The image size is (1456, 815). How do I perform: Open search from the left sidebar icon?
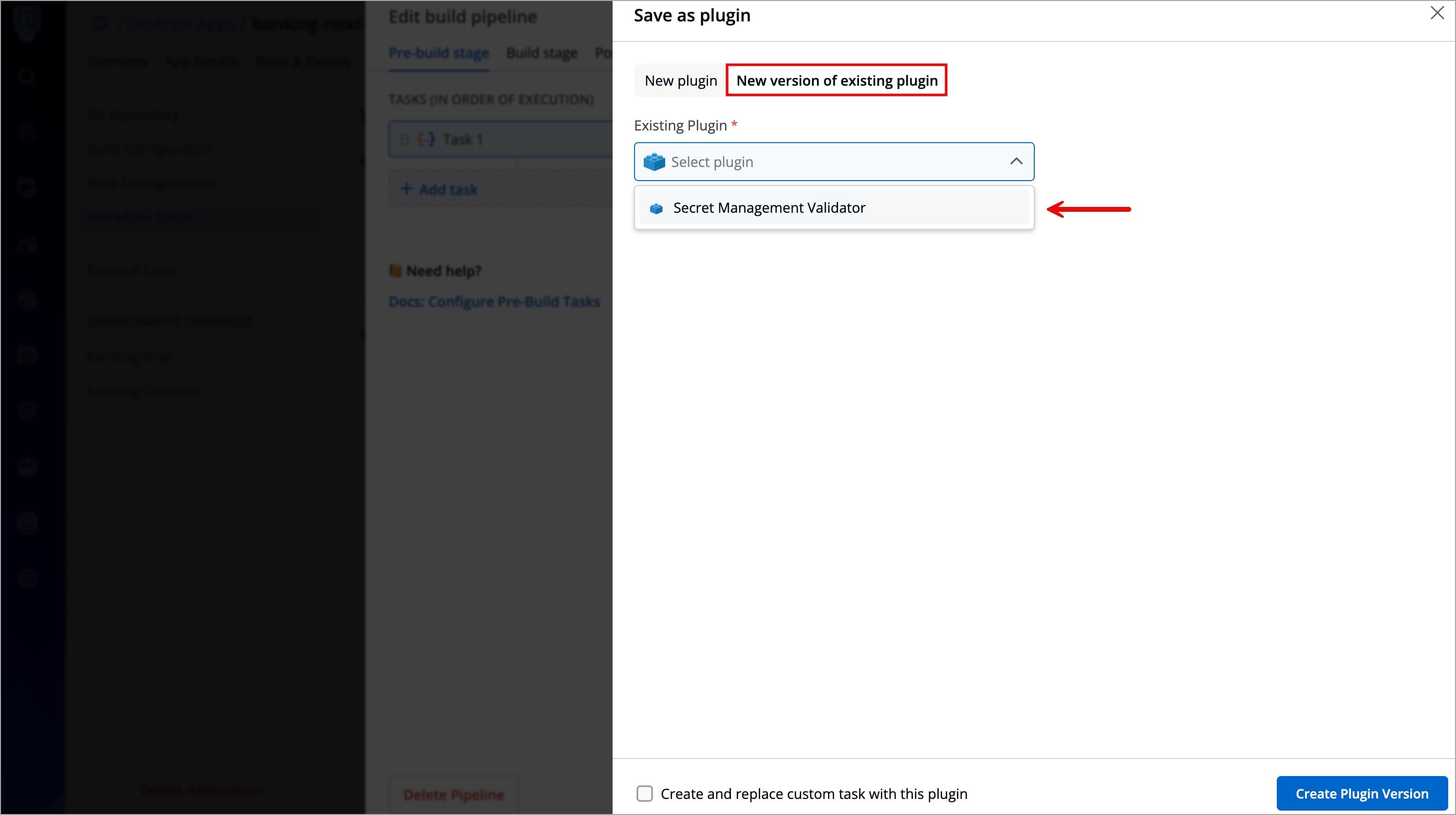click(x=27, y=76)
